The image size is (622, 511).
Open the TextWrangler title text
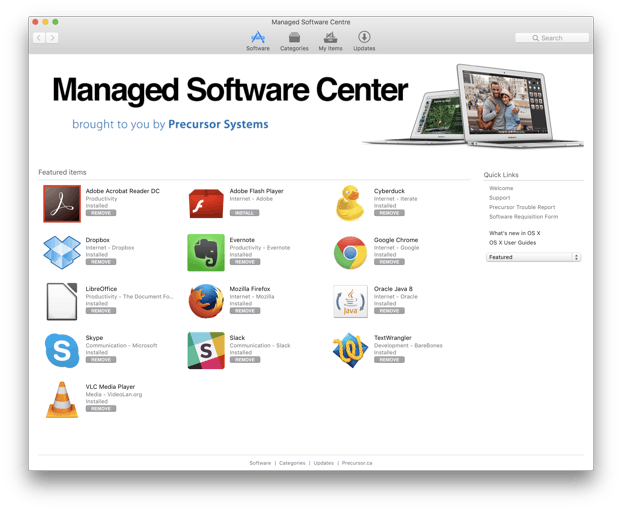[393, 338]
